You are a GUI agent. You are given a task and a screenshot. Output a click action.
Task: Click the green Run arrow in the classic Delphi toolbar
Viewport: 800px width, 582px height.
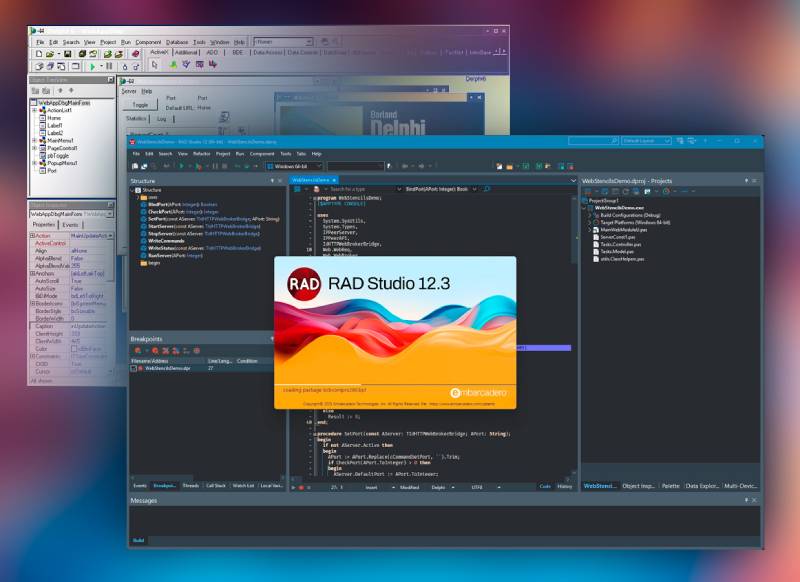[92, 66]
